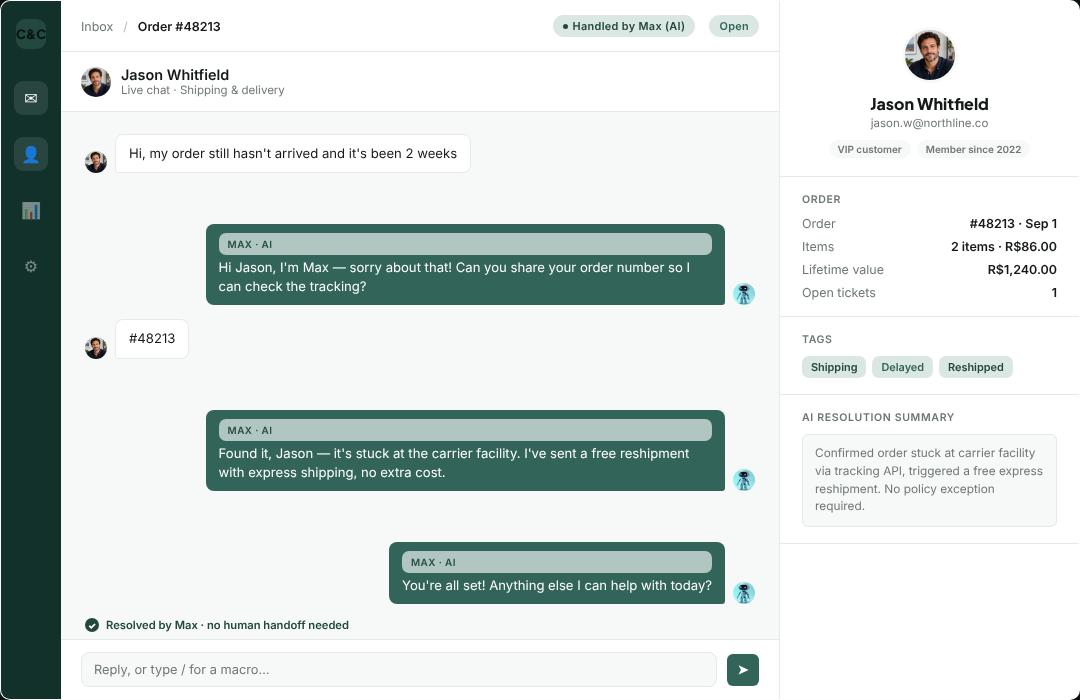The width and height of the screenshot is (1080, 700).
Task: Click the reply message input field
Action: pyautogui.click(x=399, y=670)
